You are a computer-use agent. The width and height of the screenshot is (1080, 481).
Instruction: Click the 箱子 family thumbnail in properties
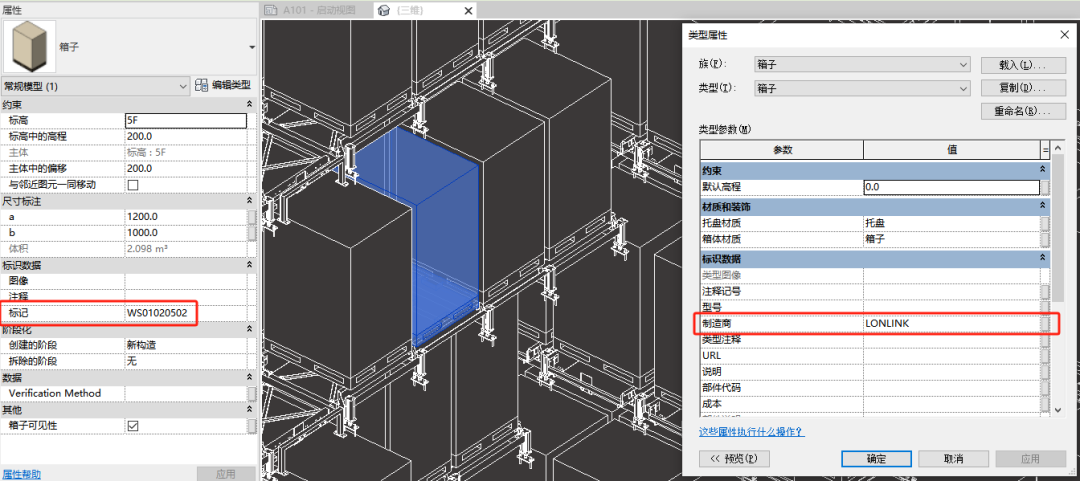(30, 45)
